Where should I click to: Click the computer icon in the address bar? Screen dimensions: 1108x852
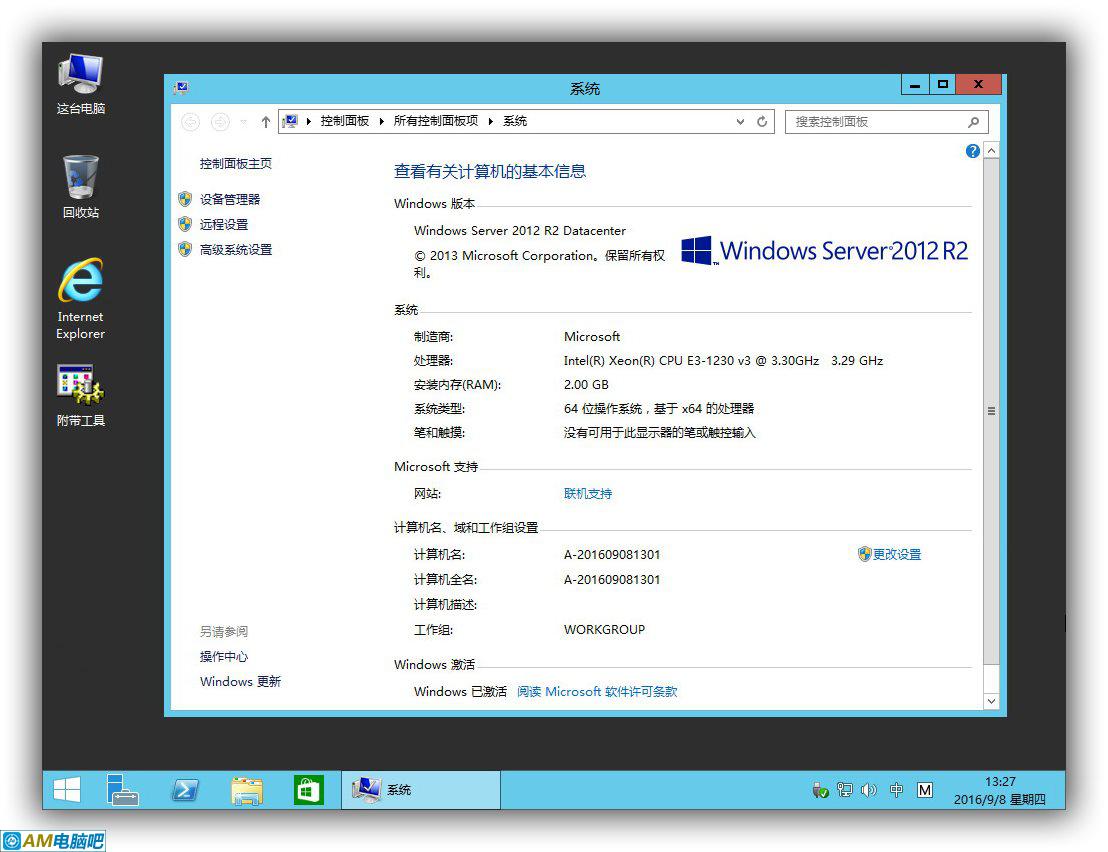[x=290, y=122]
